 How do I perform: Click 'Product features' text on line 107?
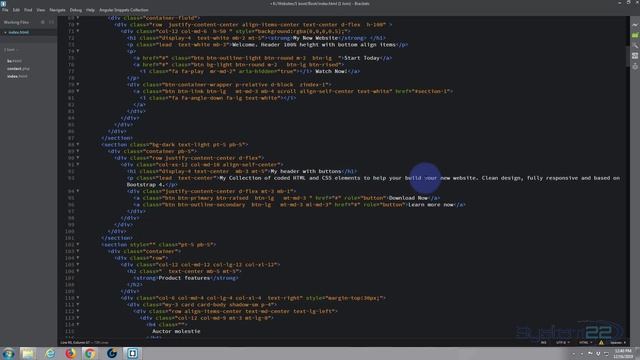coord(184,278)
